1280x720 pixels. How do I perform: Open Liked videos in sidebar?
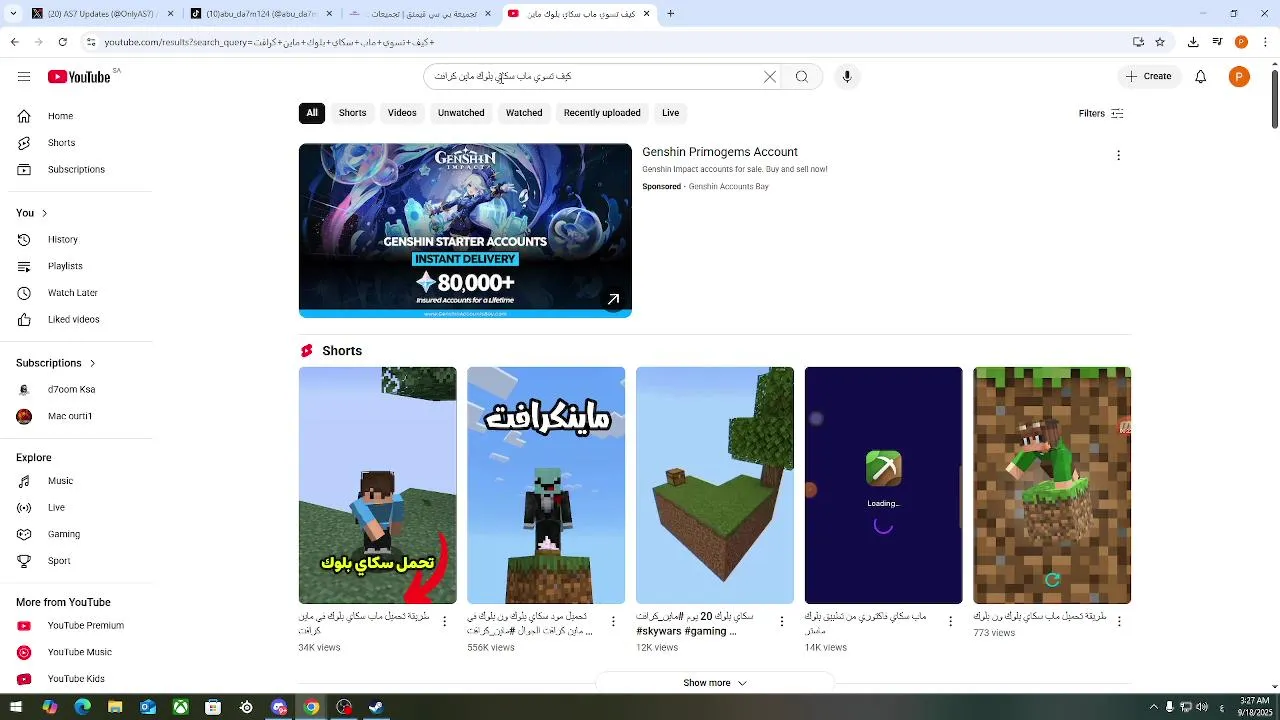coord(76,320)
